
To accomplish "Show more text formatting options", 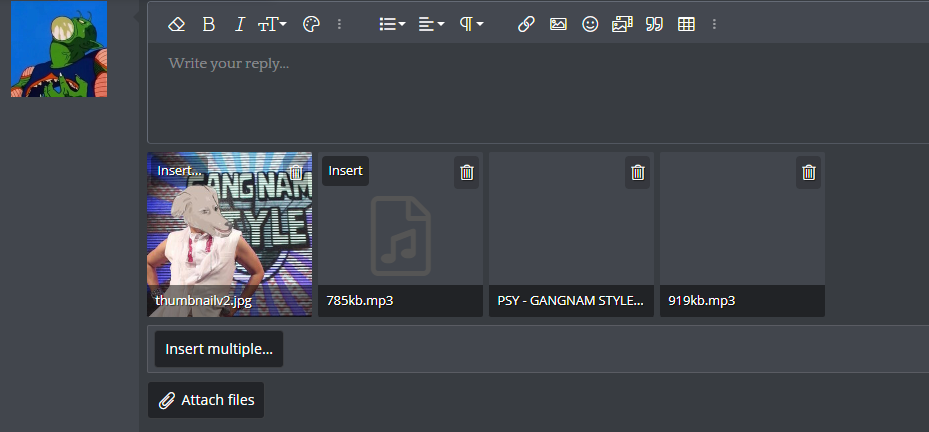I will click(x=339, y=24).
